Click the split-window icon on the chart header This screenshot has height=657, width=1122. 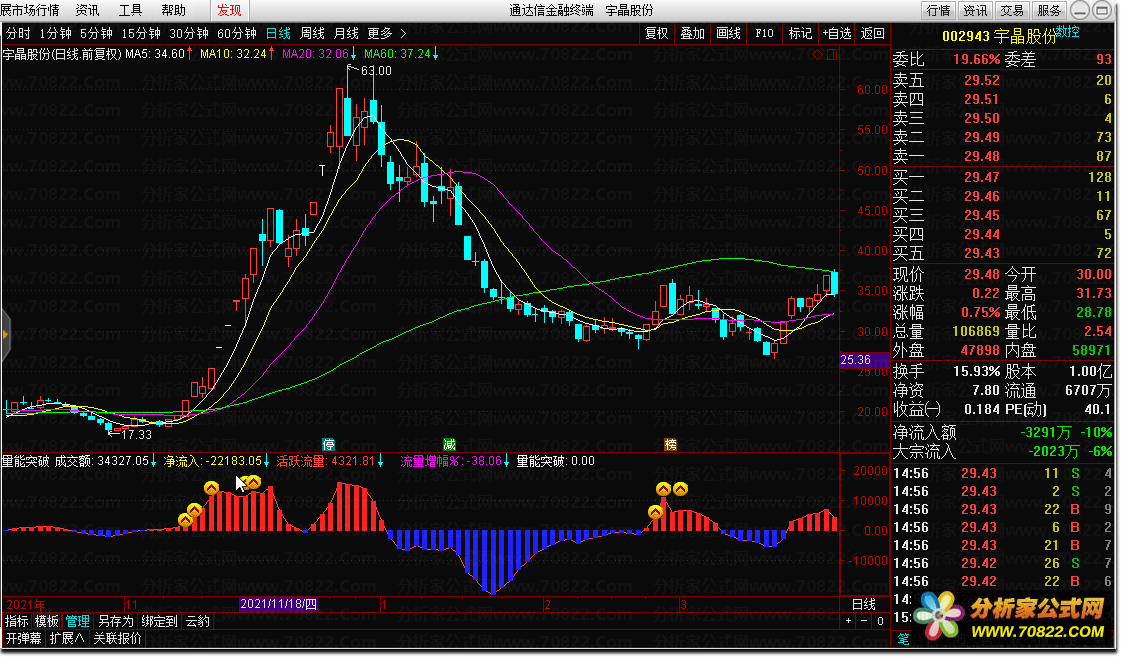pos(831,54)
